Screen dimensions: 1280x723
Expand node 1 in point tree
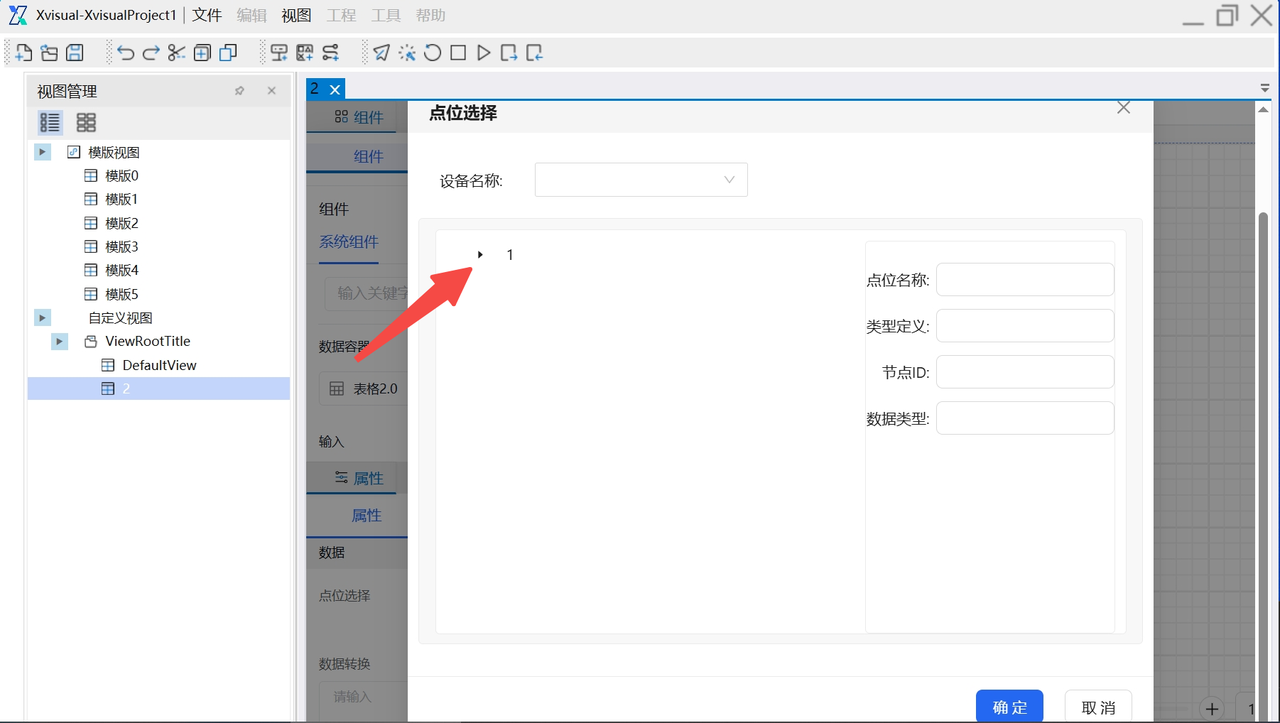click(x=480, y=255)
